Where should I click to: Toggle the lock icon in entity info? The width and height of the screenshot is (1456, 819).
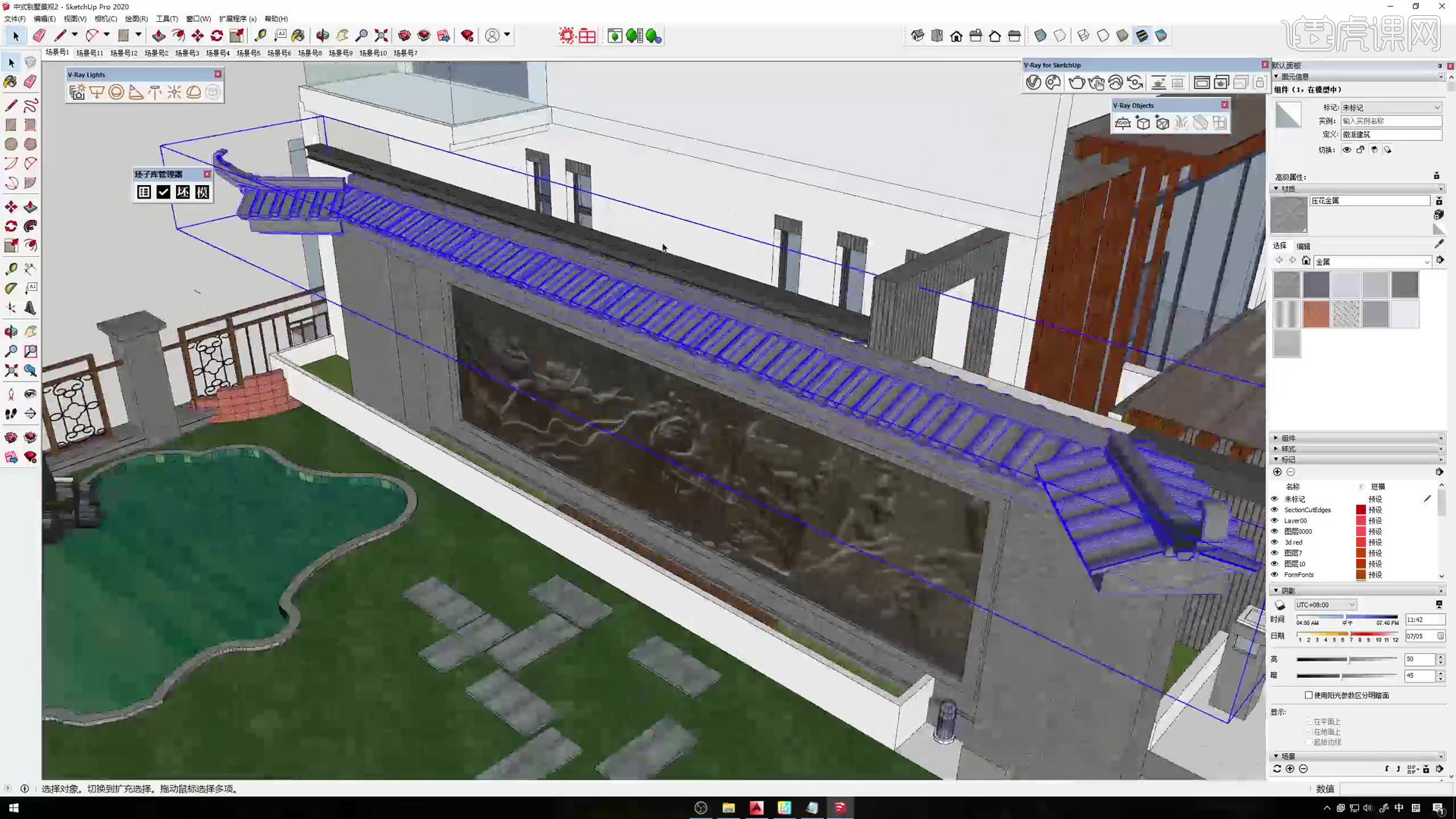pyautogui.click(x=1360, y=149)
